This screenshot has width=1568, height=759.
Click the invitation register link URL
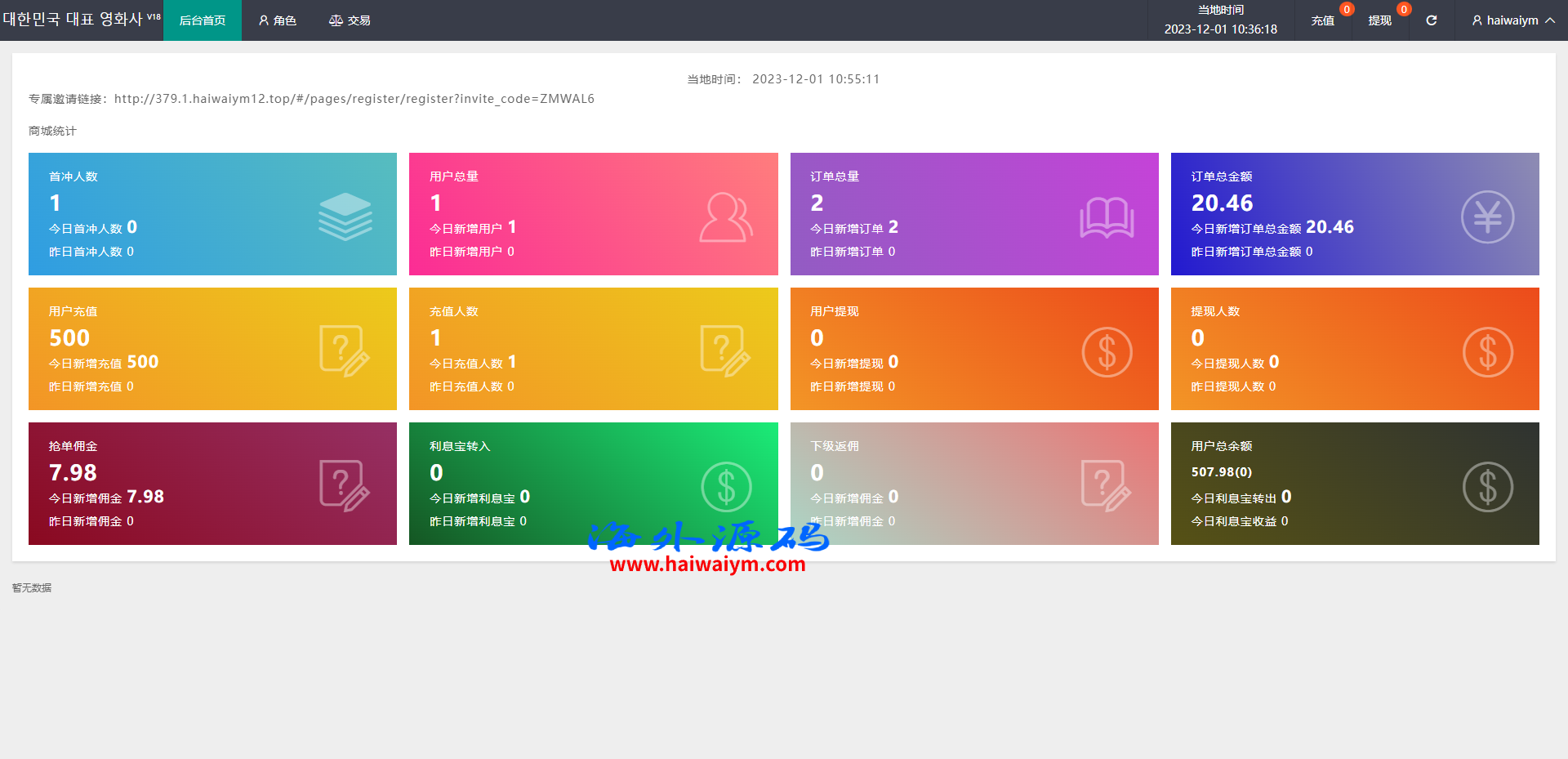(354, 99)
